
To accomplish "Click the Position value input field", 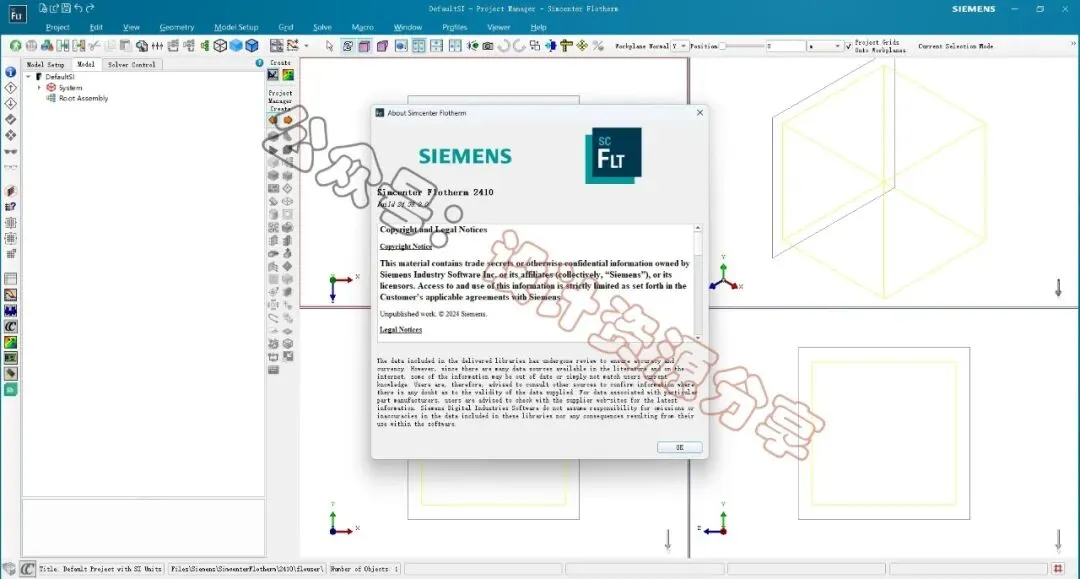I will coord(785,46).
